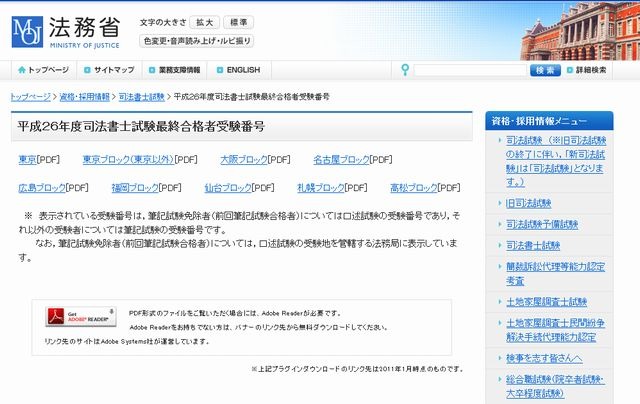Open 福岡ブロック PDF link

coord(135,188)
